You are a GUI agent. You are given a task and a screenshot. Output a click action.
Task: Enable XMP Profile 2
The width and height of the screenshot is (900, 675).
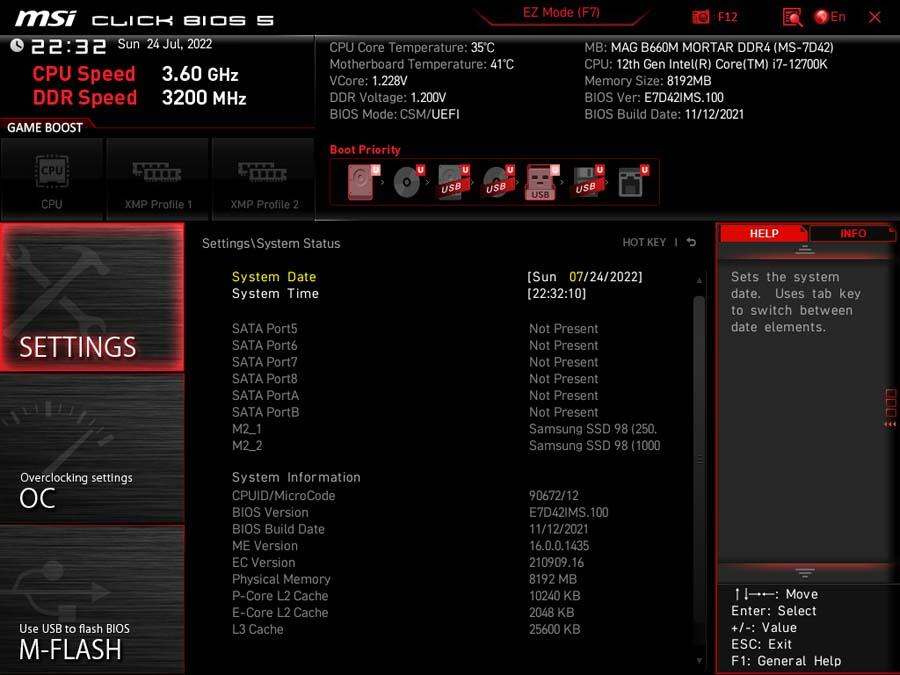tap(263, 179)
